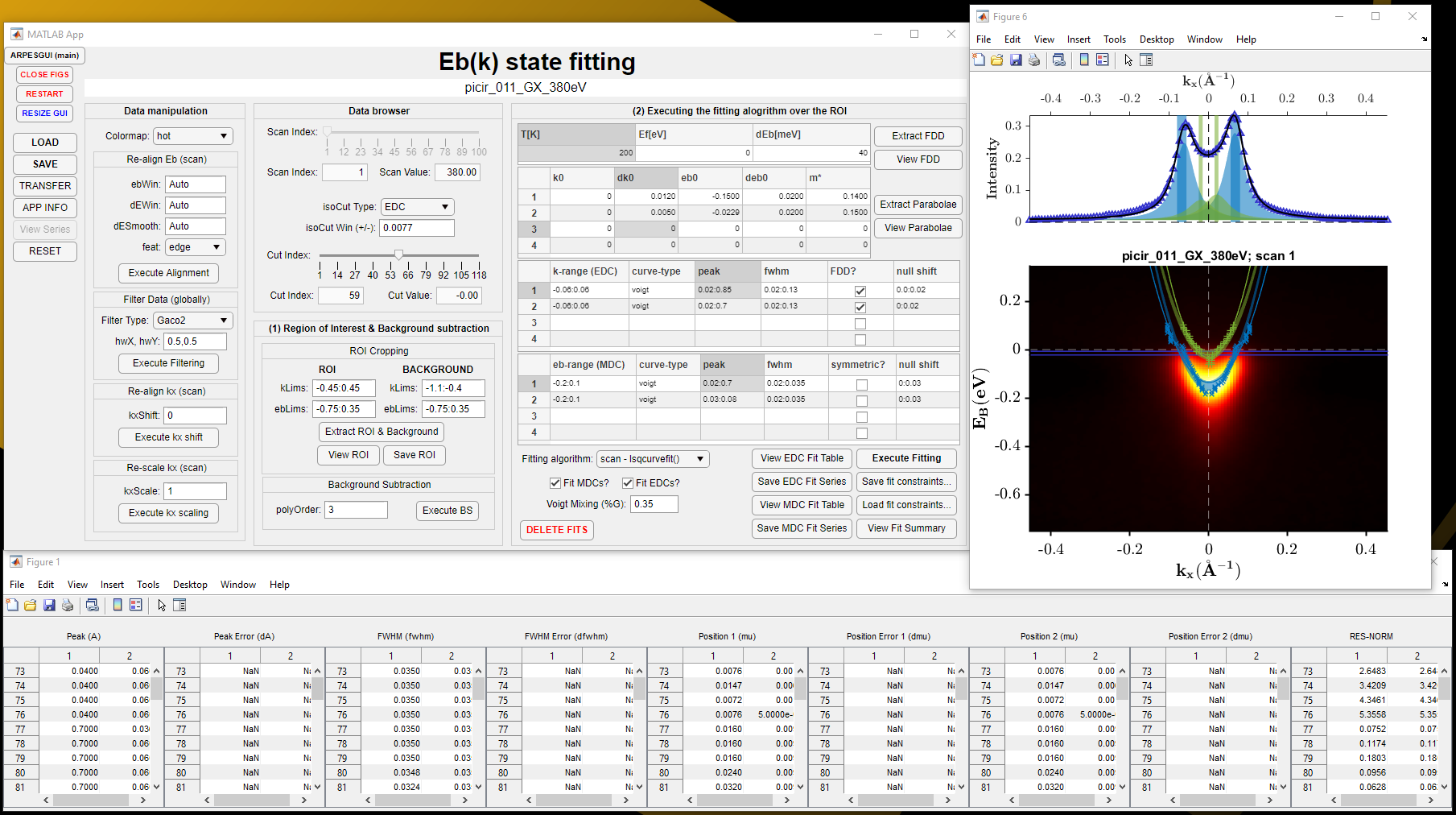Viewport: 1456px width, 815px height.
Task: Open Fitting algorithm dropdown
Action: [653, 459]
